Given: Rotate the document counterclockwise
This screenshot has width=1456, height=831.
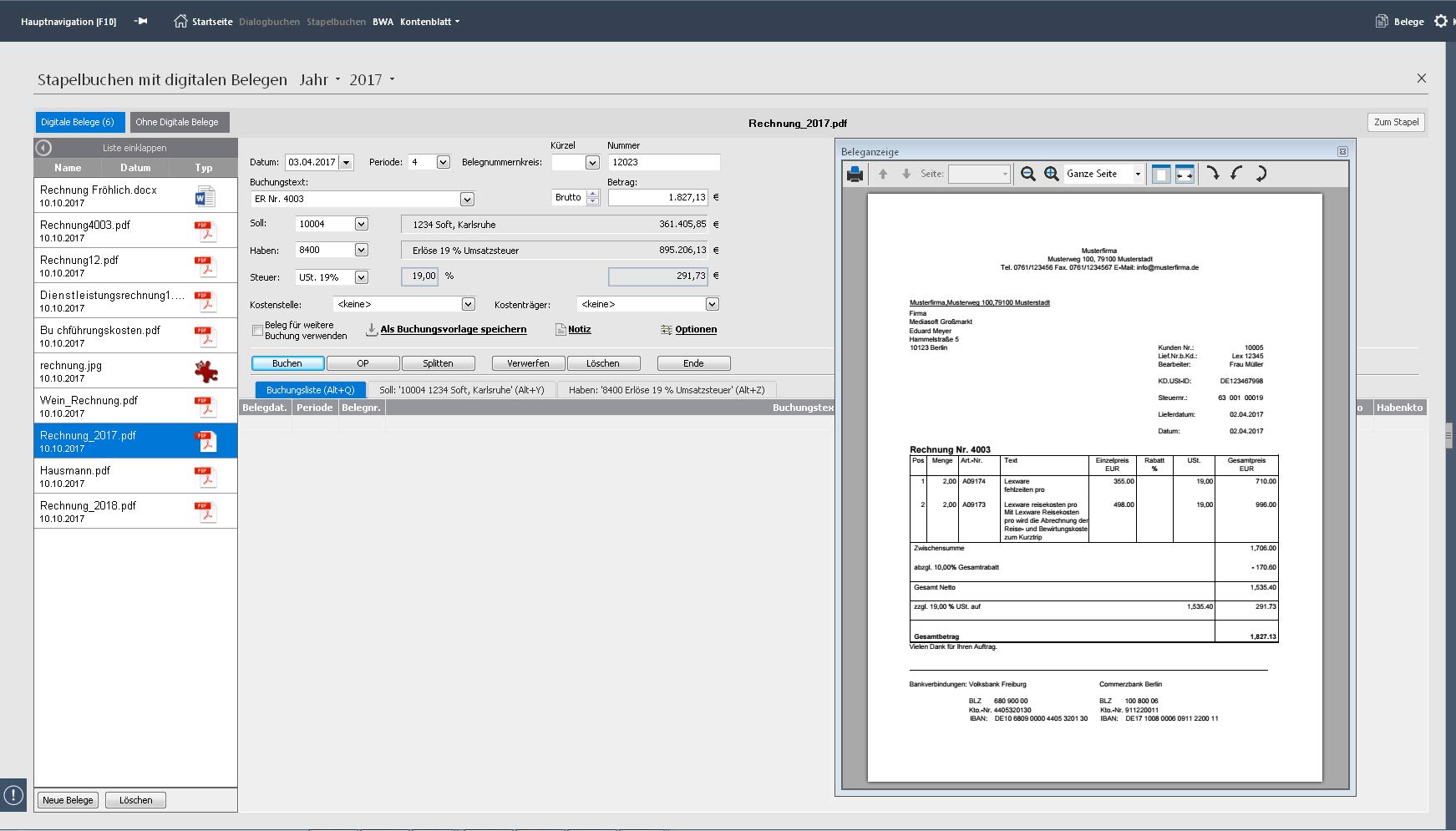Looking at the screenshot, I should click(1236, 174).
